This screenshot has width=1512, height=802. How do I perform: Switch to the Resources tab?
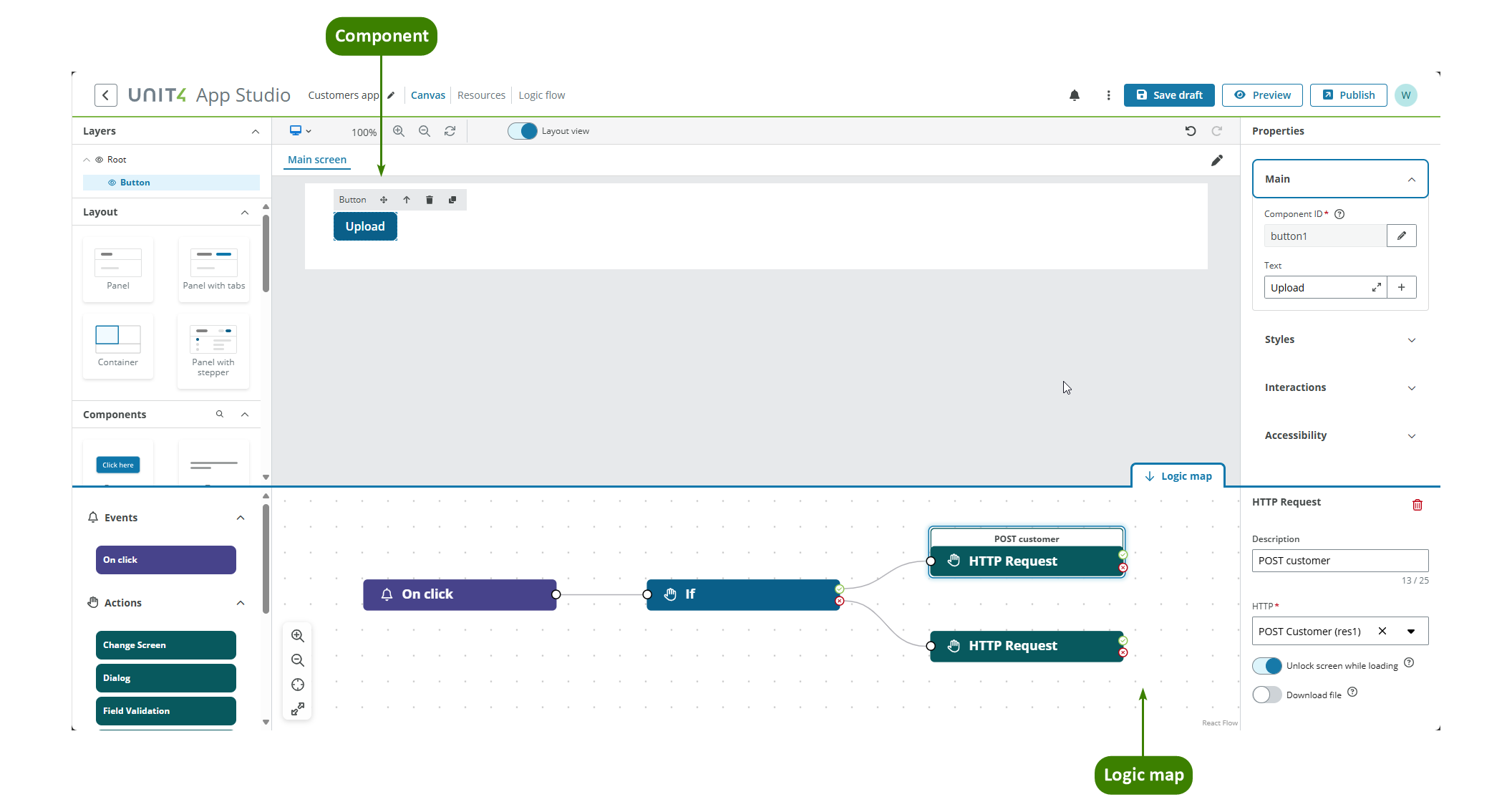pyautogui.click(x=481, y=95)
